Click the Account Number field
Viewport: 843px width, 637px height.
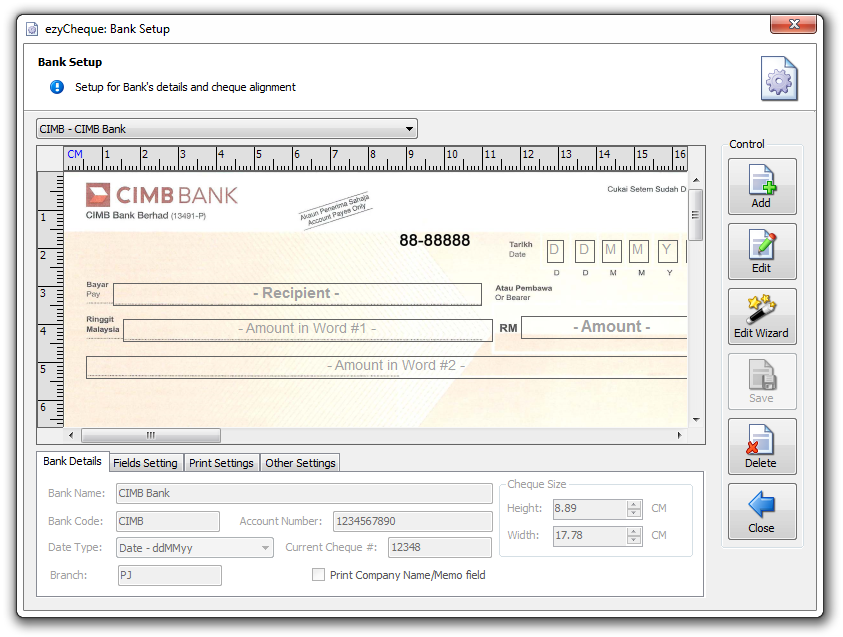[413, 521]
